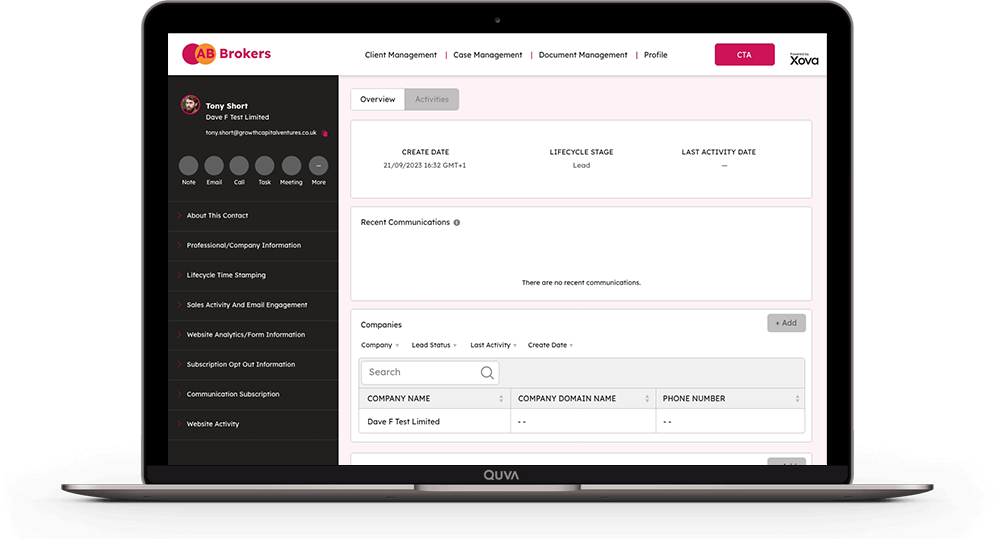Click the + Add button in Companies

point(786,323)
